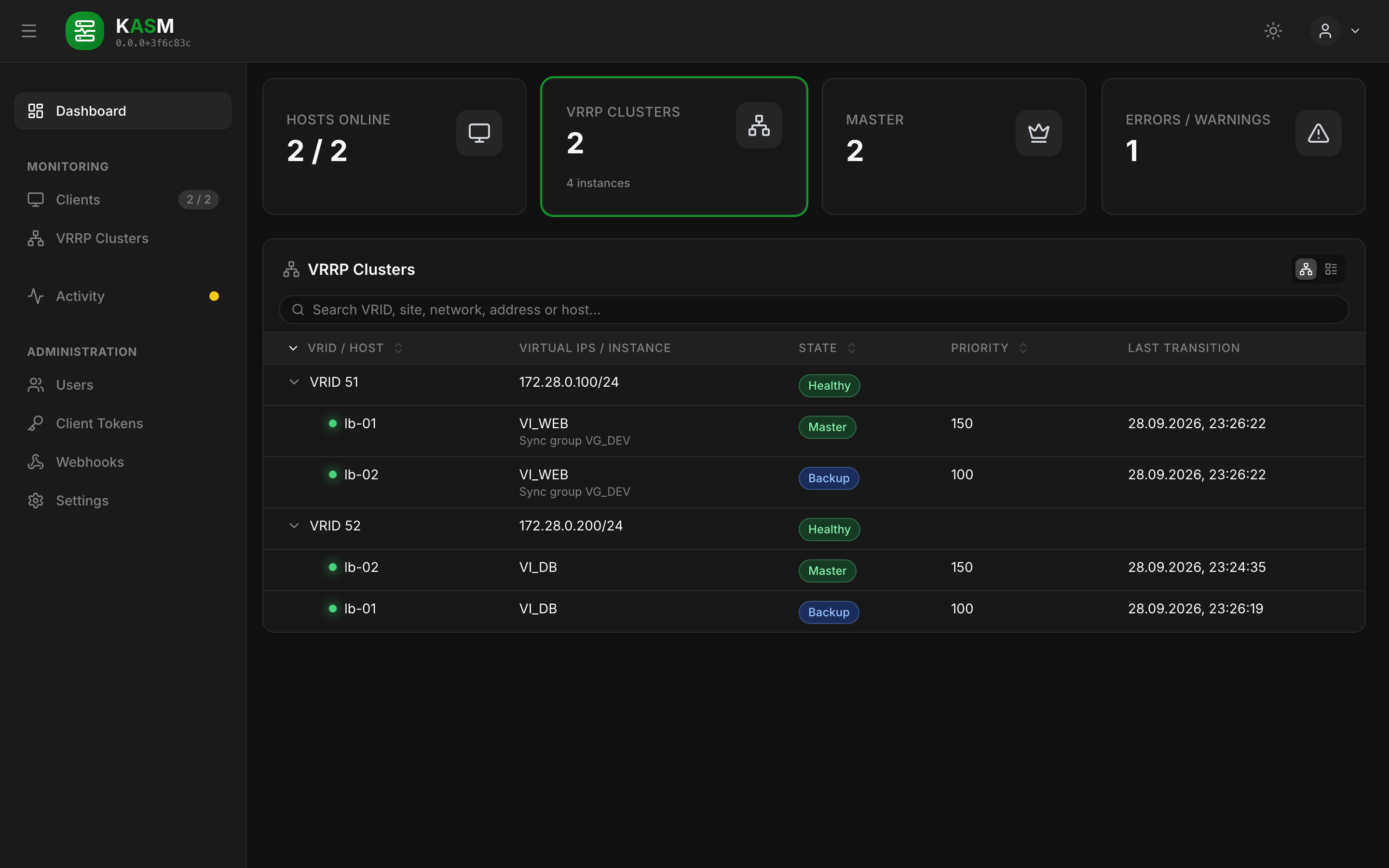Click Backup badge in VI_DB row
Viewport: 1389px width, 868px height.
point(828,612)
